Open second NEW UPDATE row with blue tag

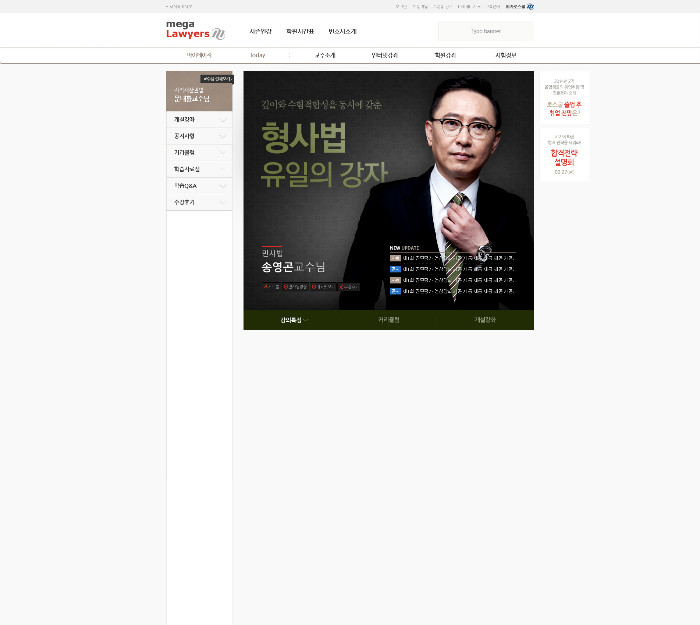[452, 269]
